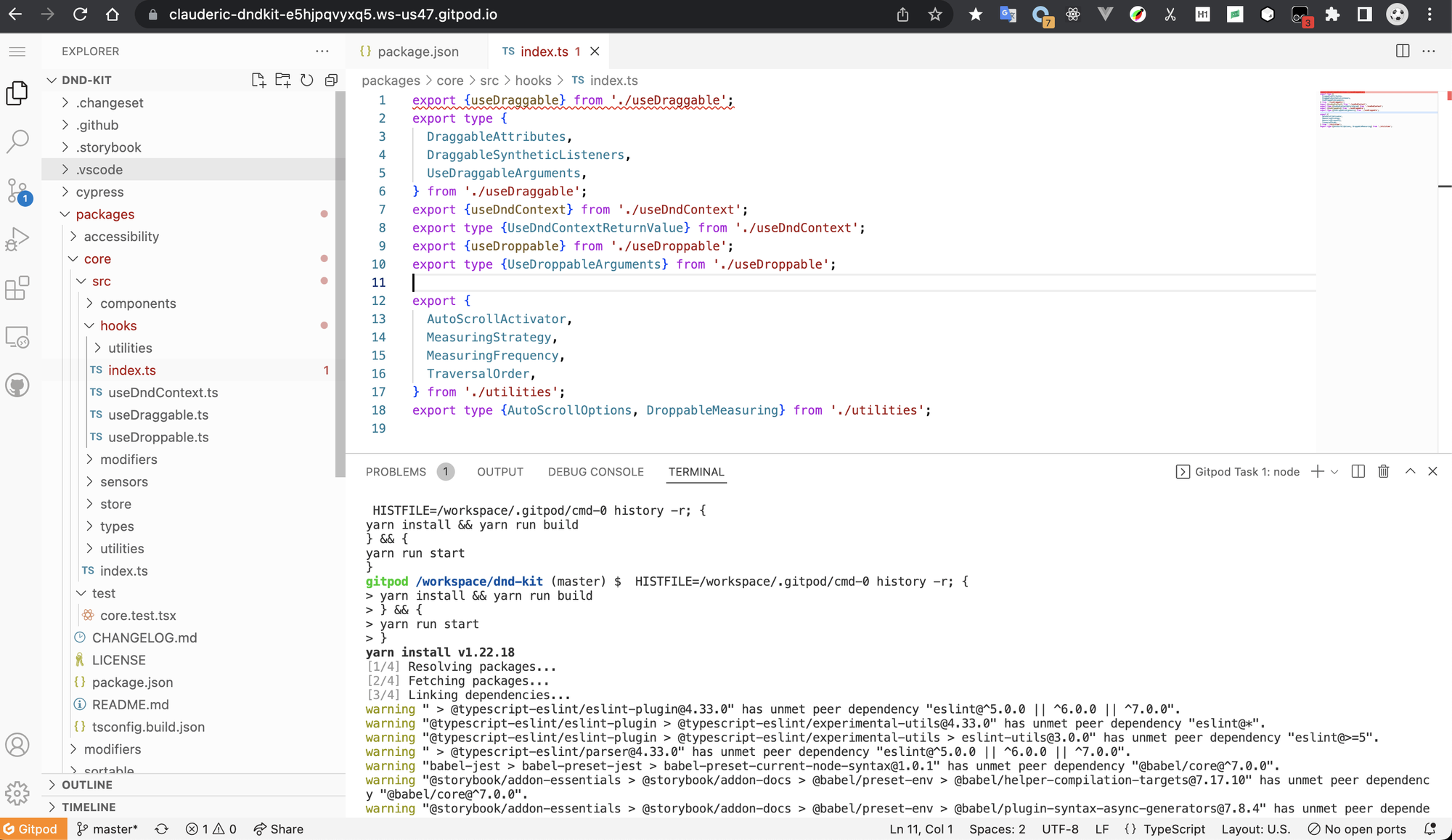Expand the accessibility folder
This screenshot has height=840, width=1452.
tap(73, 237)
